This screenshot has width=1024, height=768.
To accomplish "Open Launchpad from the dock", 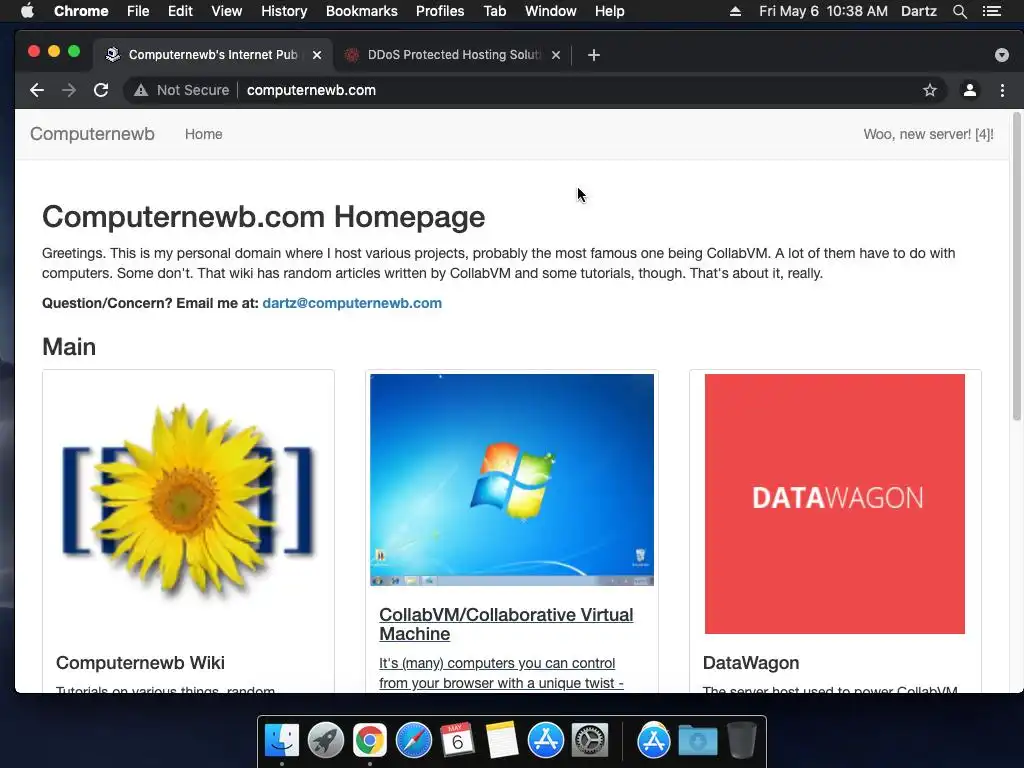I will click(x=325, y=741).
